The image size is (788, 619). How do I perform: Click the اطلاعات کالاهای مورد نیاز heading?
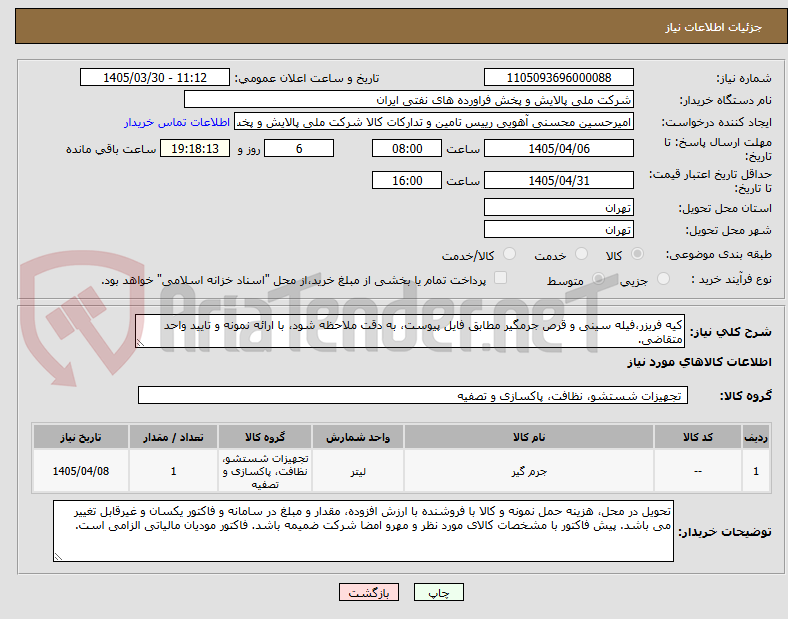click(x=699, y=362)
